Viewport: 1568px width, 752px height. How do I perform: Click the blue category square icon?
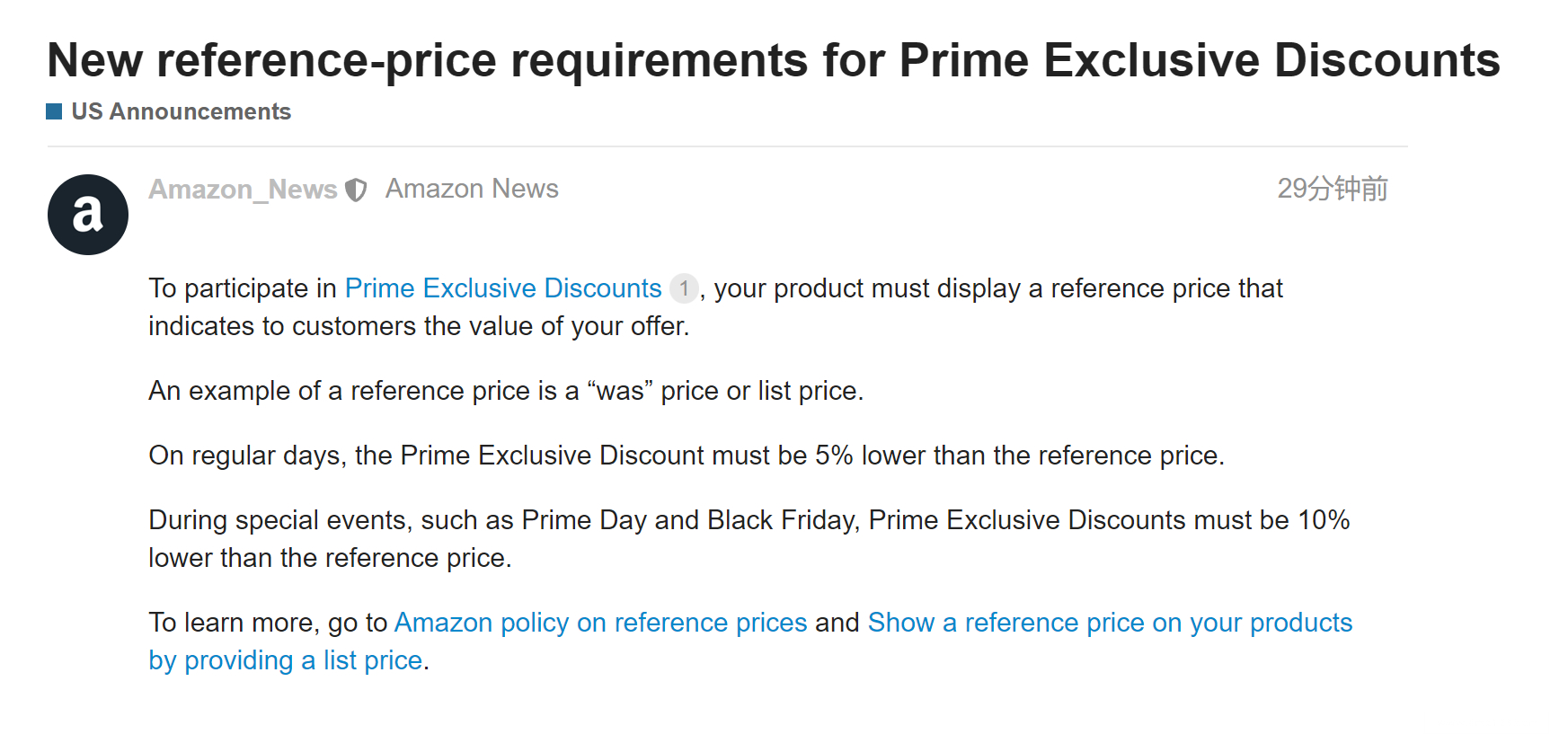tap(54, 111)
